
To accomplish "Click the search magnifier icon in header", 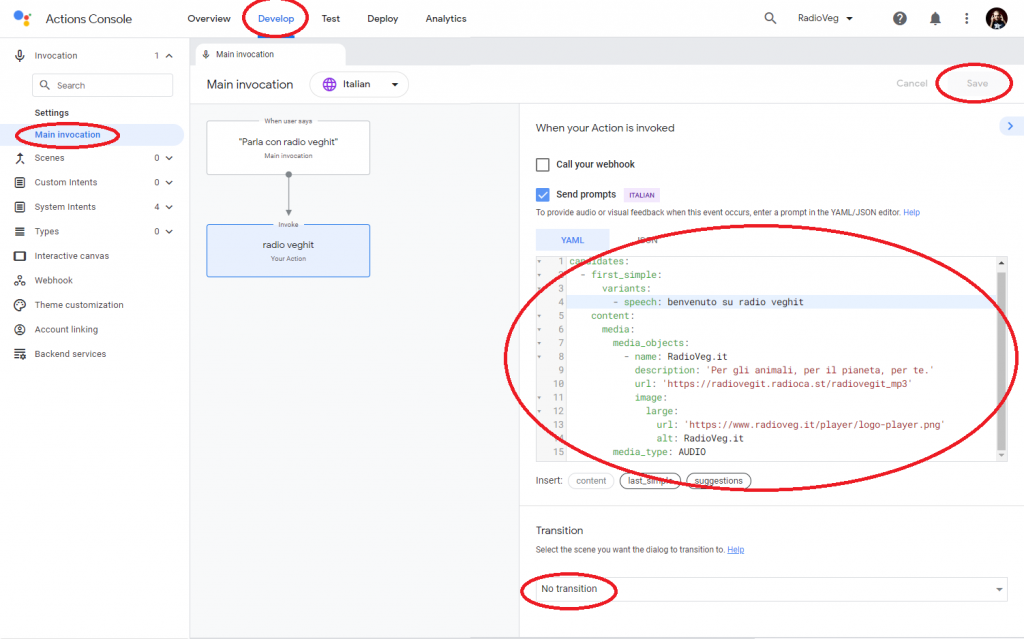I will point(770,19).
